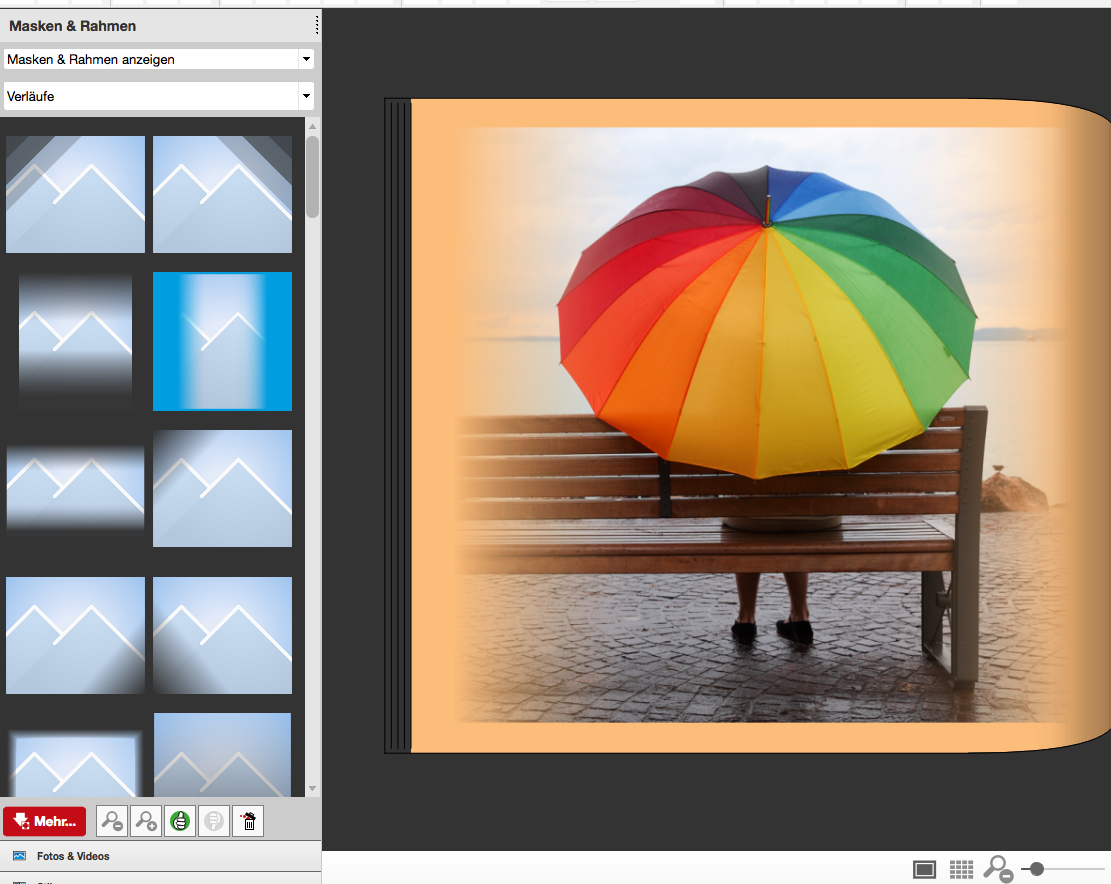Click the scroll up arrow of mask list
The image size is (1111, 884).
pyautogui.click(x=313, y=127)
